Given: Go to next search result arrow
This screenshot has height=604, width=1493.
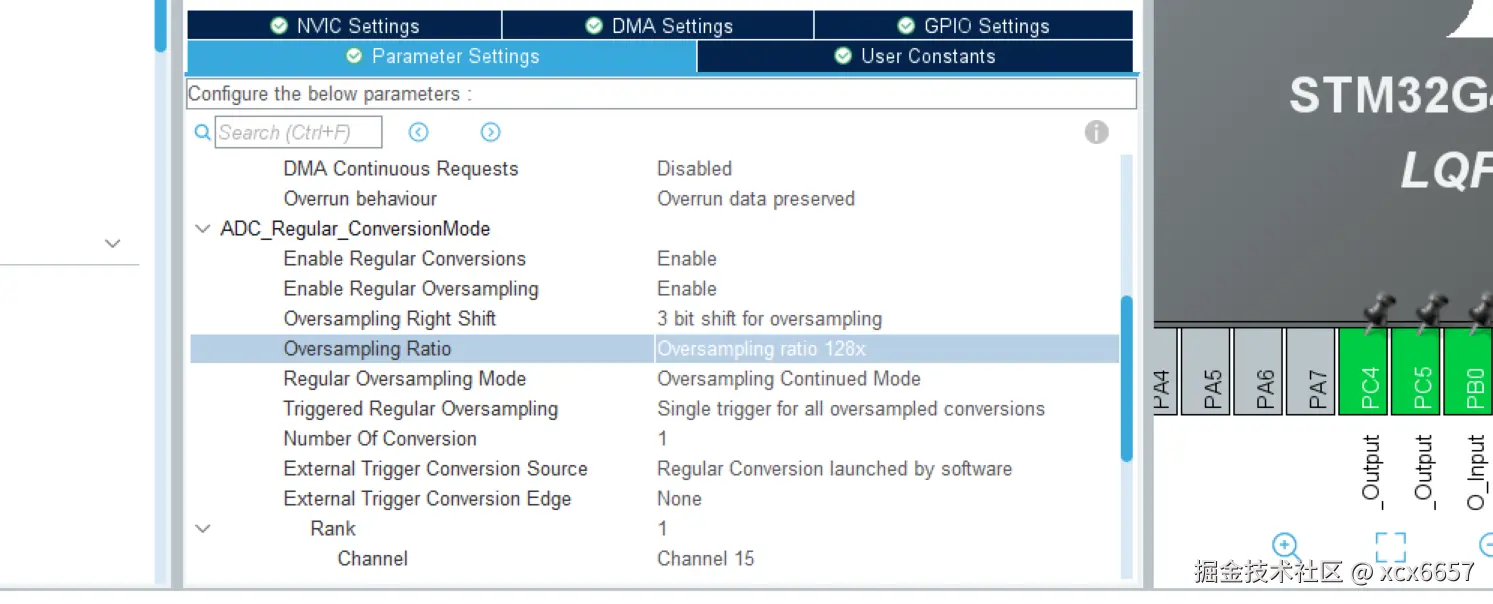Looking at the screenshot, I should point(490,132).
